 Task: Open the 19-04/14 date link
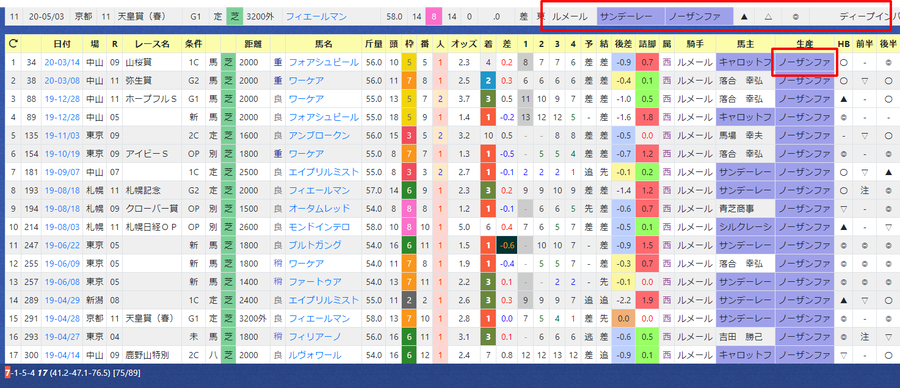62,355
